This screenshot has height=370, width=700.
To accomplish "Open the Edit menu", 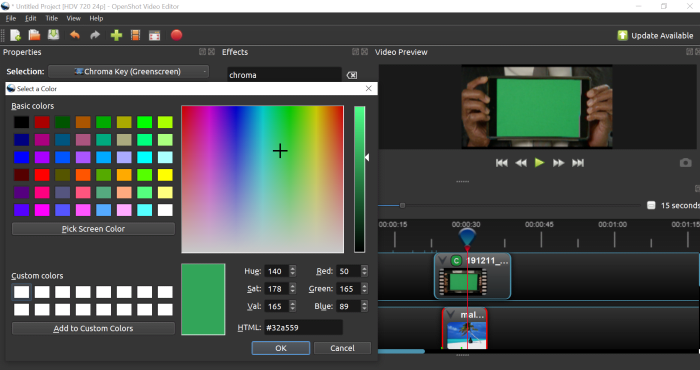I will pyautogui.click(x=31, y=18).
